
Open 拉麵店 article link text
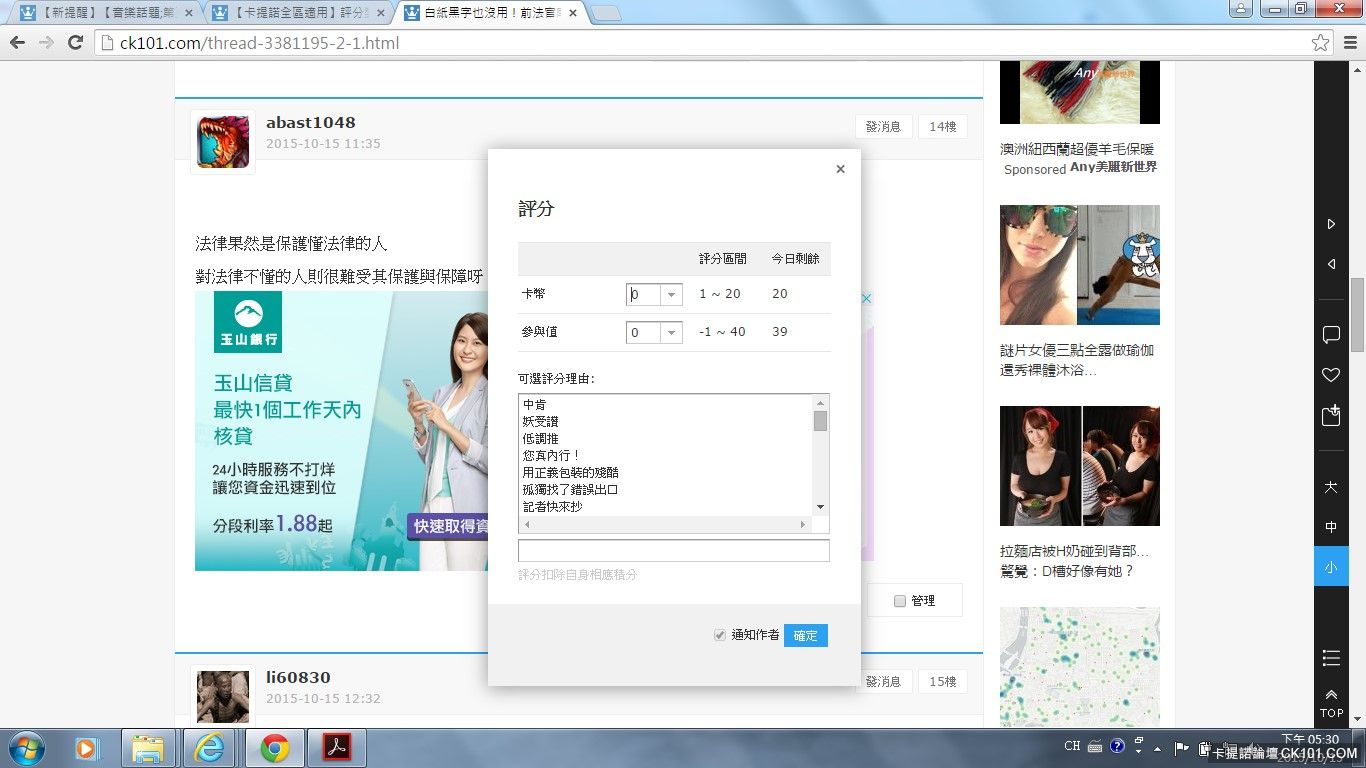1075,561
